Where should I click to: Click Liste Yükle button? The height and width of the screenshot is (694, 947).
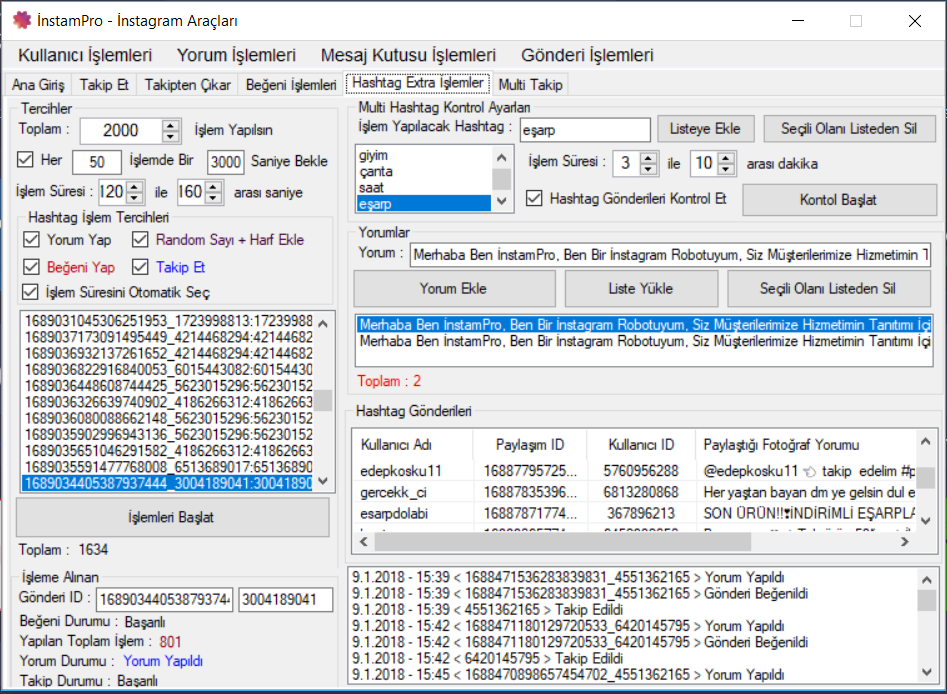coord(641,288)
